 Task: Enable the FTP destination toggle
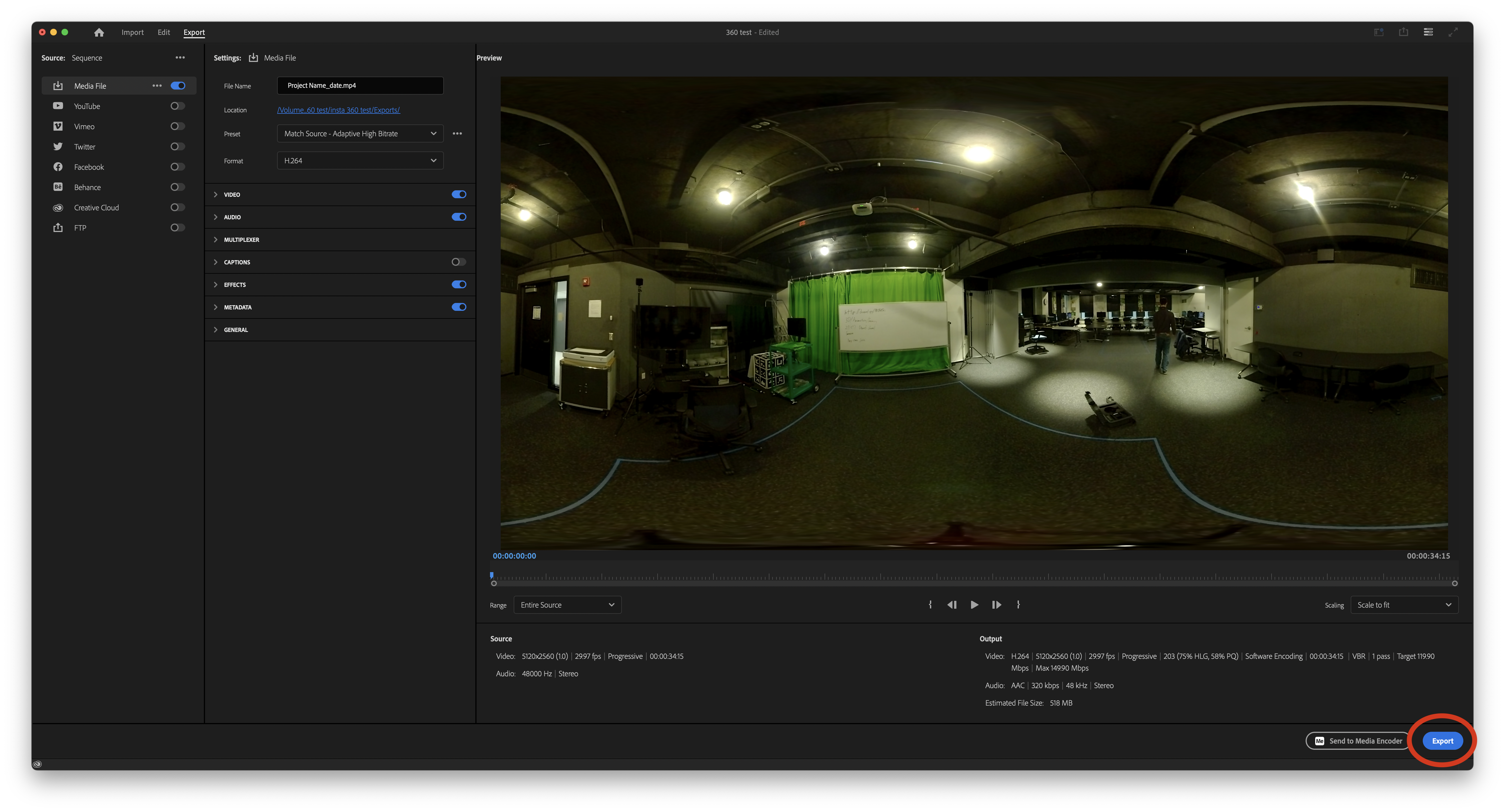click(178, 228)
